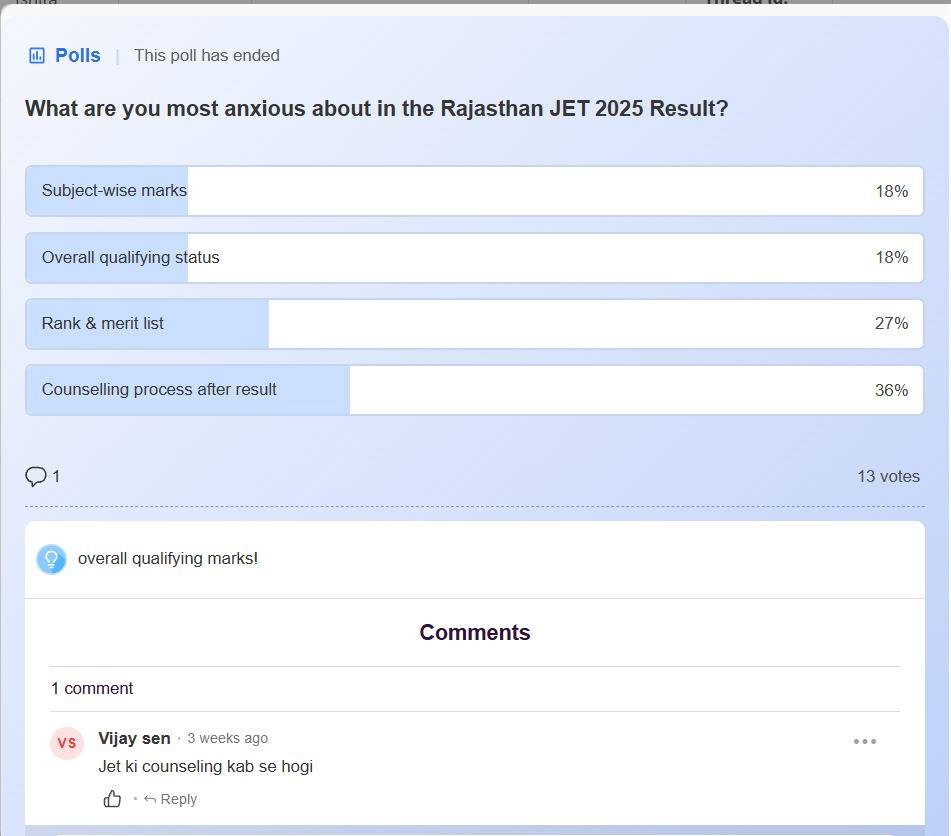
Task: Click the poll question title
Action: pos(376,108)
